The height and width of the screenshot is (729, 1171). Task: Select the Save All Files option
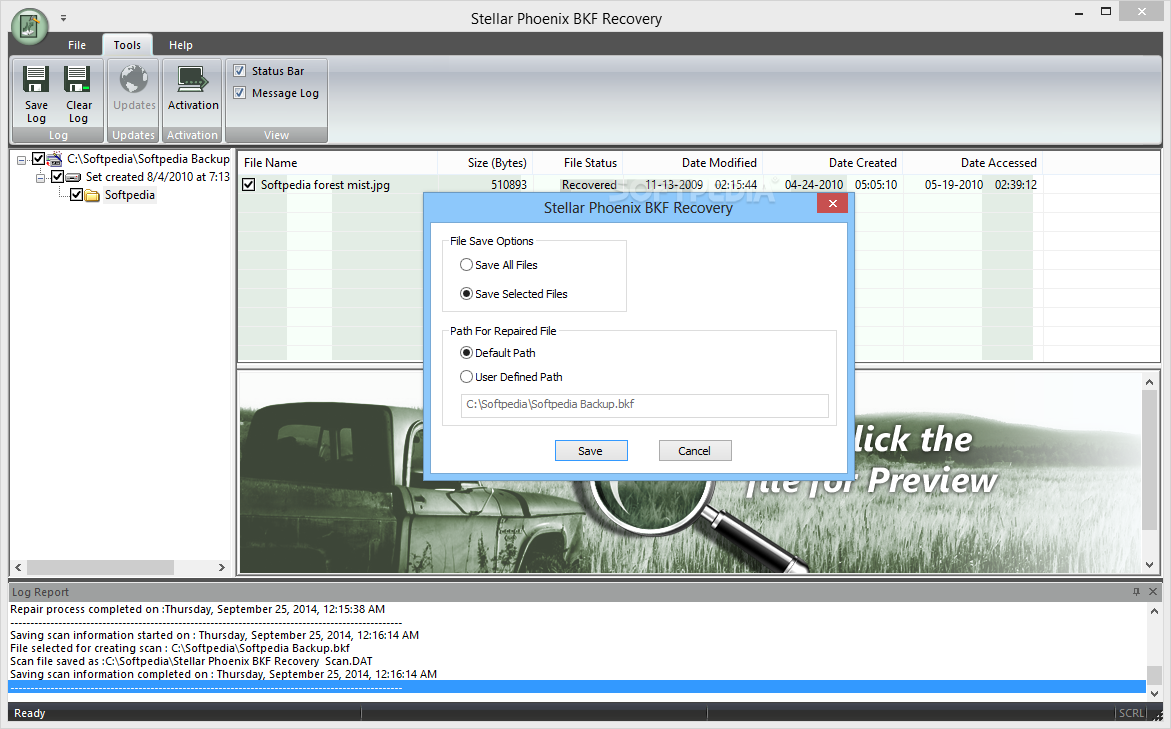coord(498,264)
